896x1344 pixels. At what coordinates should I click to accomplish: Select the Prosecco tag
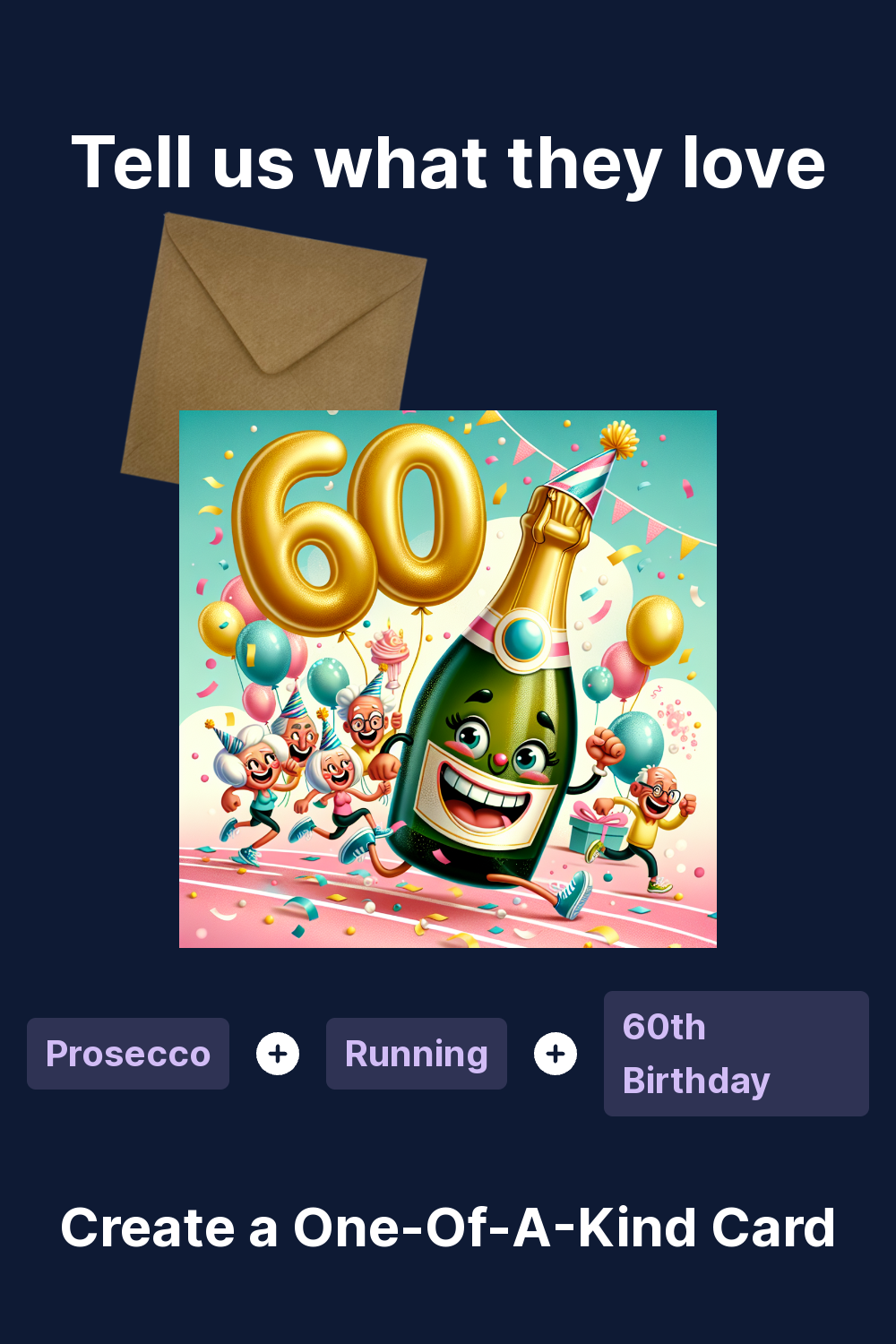(128, 1054)
